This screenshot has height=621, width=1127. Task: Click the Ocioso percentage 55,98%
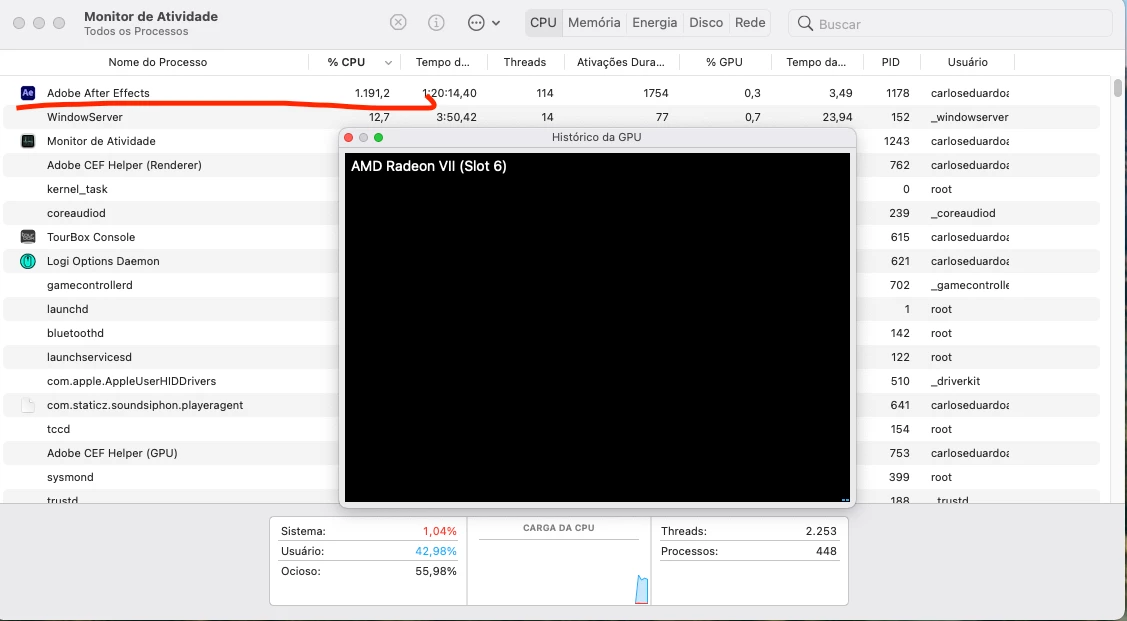[x=436, y=571]
